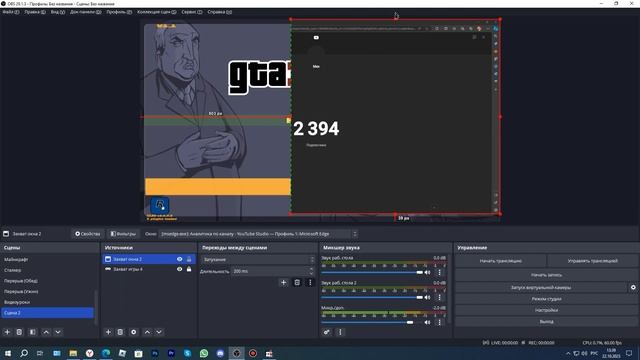Toggle visibility of the Захват окна 2 source

(x=180, y=259)
